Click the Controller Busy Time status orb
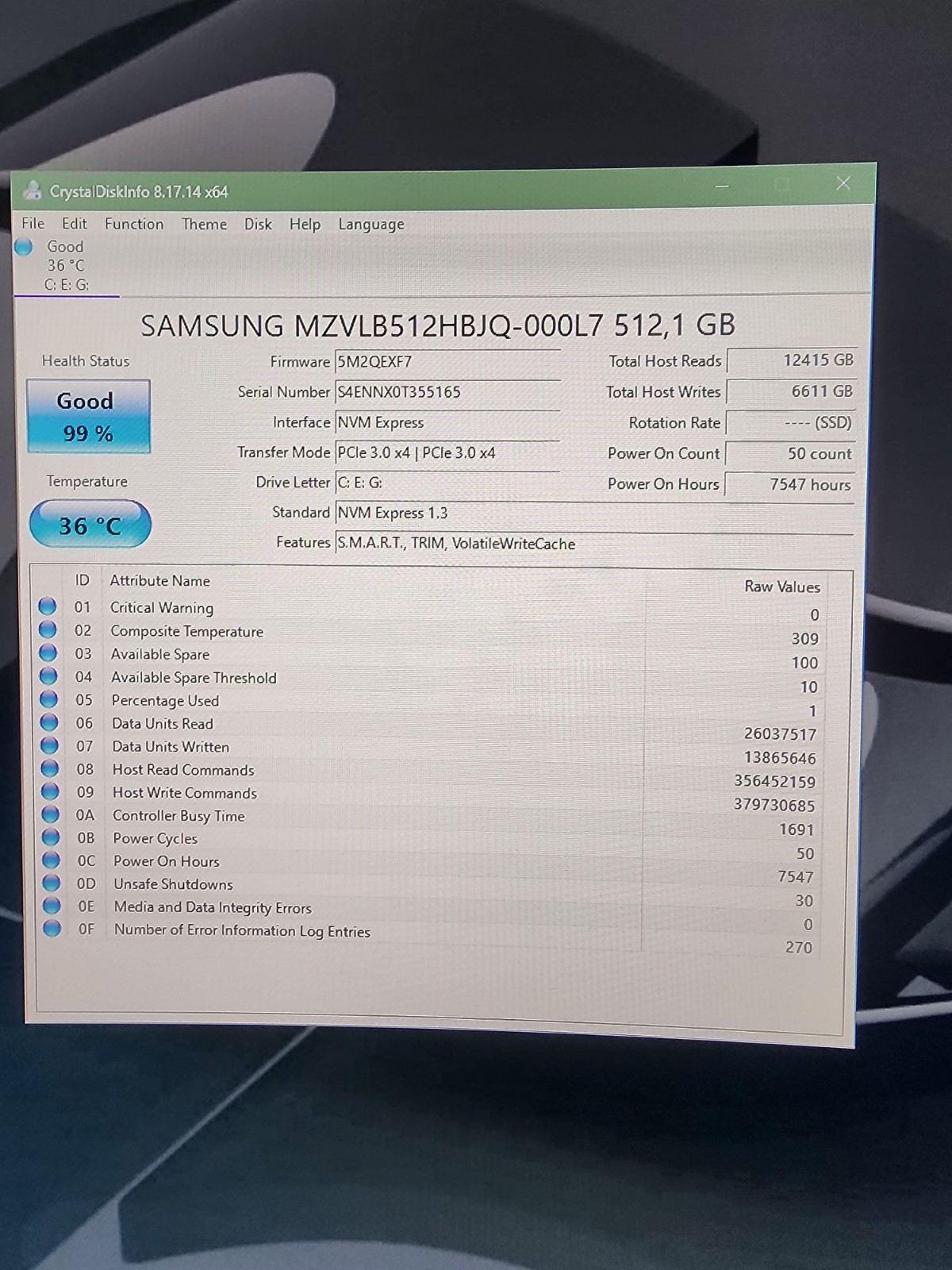Viewport: 952px width, 1270px height. pyautogui.click(x=51, y=814)
